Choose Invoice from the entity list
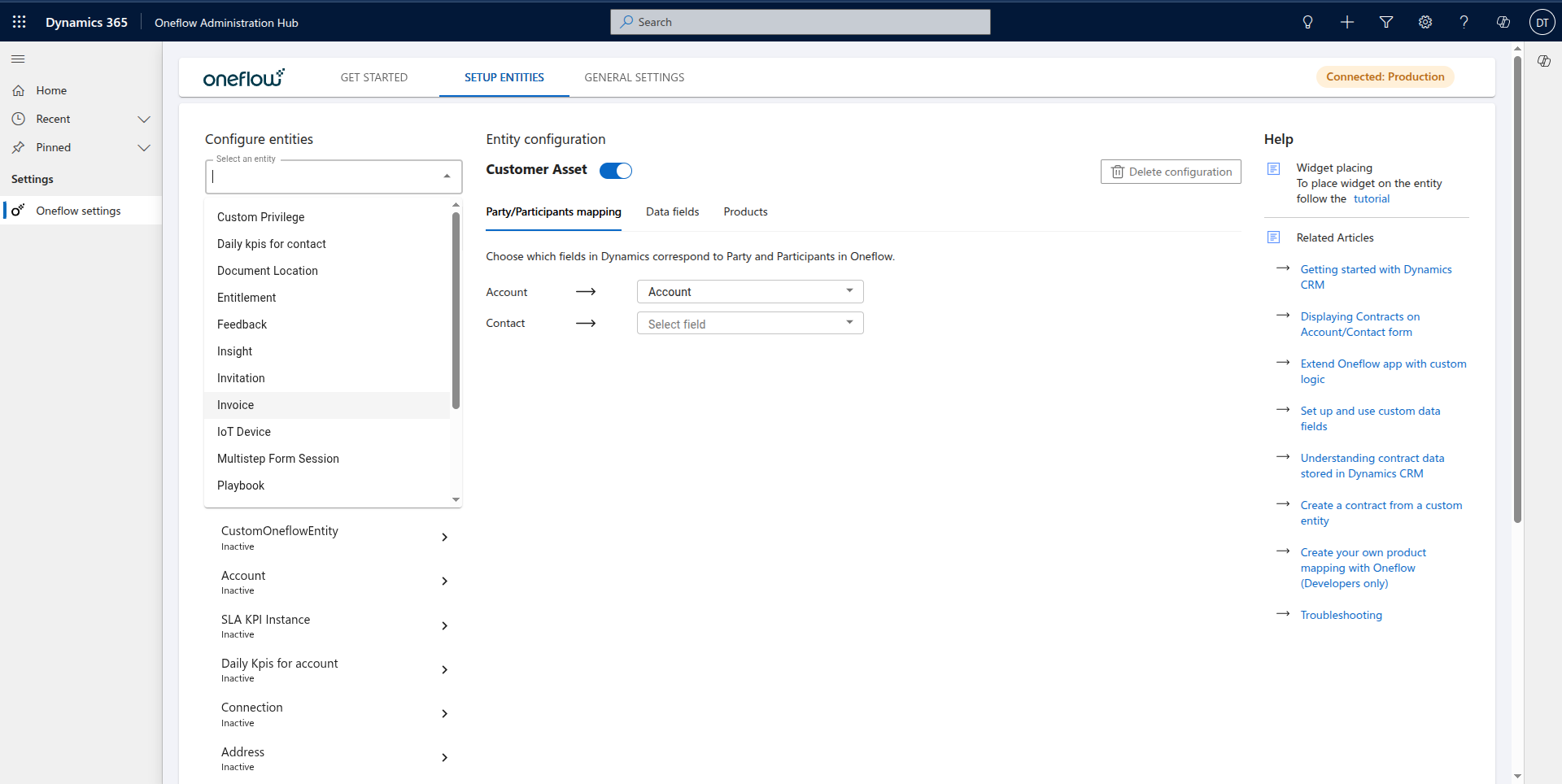Screen dimensions: 1562x784 click(327, 405)
